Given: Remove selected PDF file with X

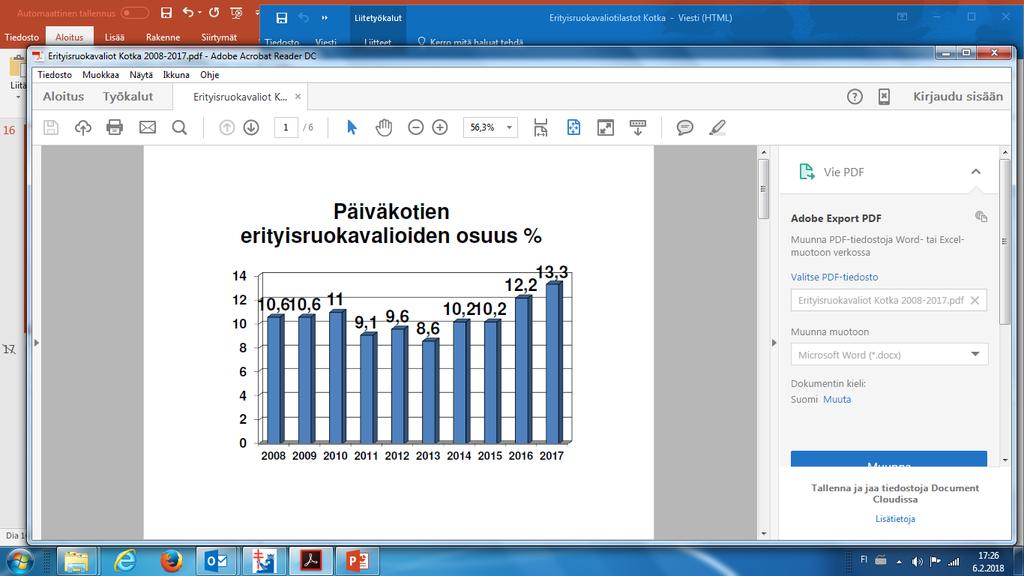Looking at the screenshot, I should click(x=974, y=300).
